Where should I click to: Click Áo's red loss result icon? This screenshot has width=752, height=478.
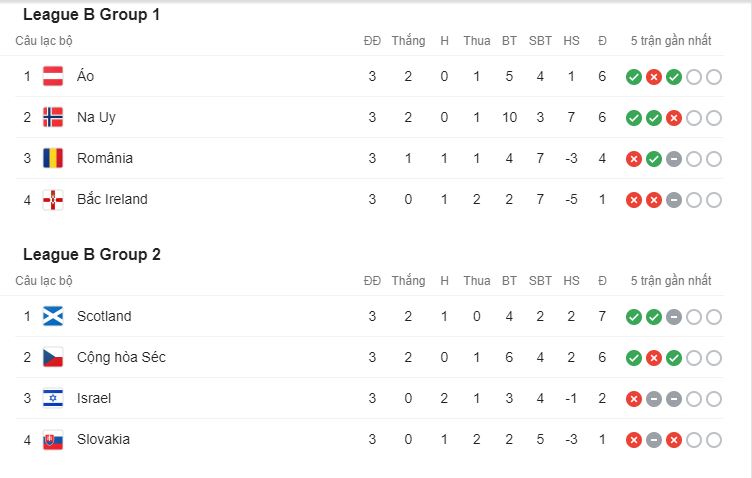(654, 77)
